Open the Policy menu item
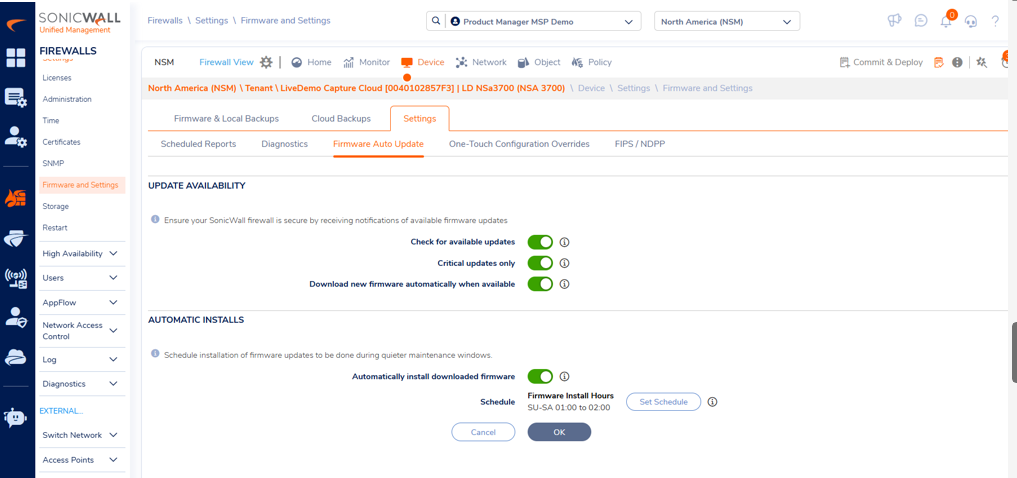Viewport: 1017px width, 478px height. (x=592, y=62)
